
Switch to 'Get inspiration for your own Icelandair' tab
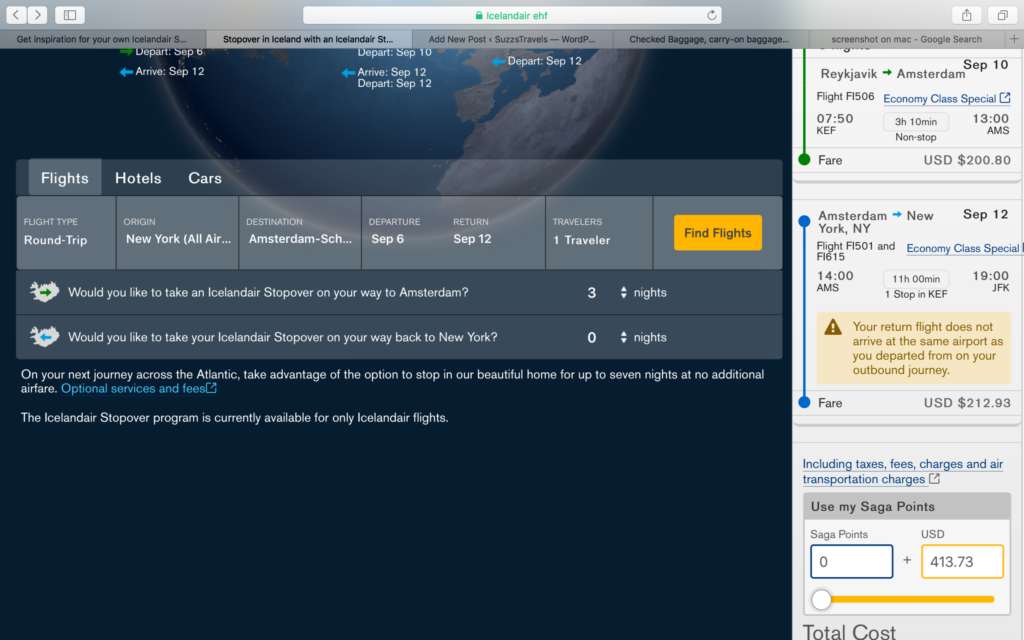coord(102,39)
